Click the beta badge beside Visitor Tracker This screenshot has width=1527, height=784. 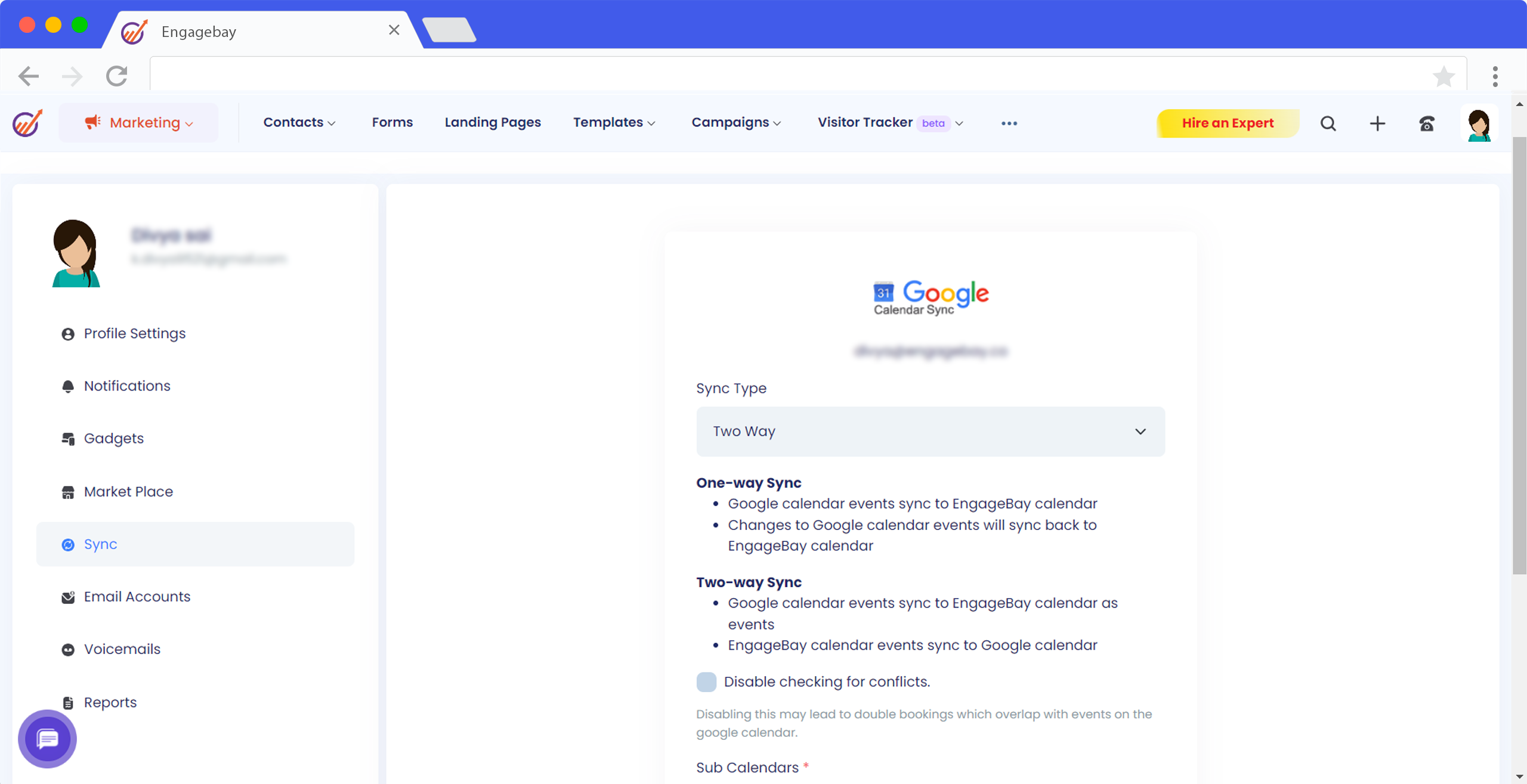click(933, 123)
